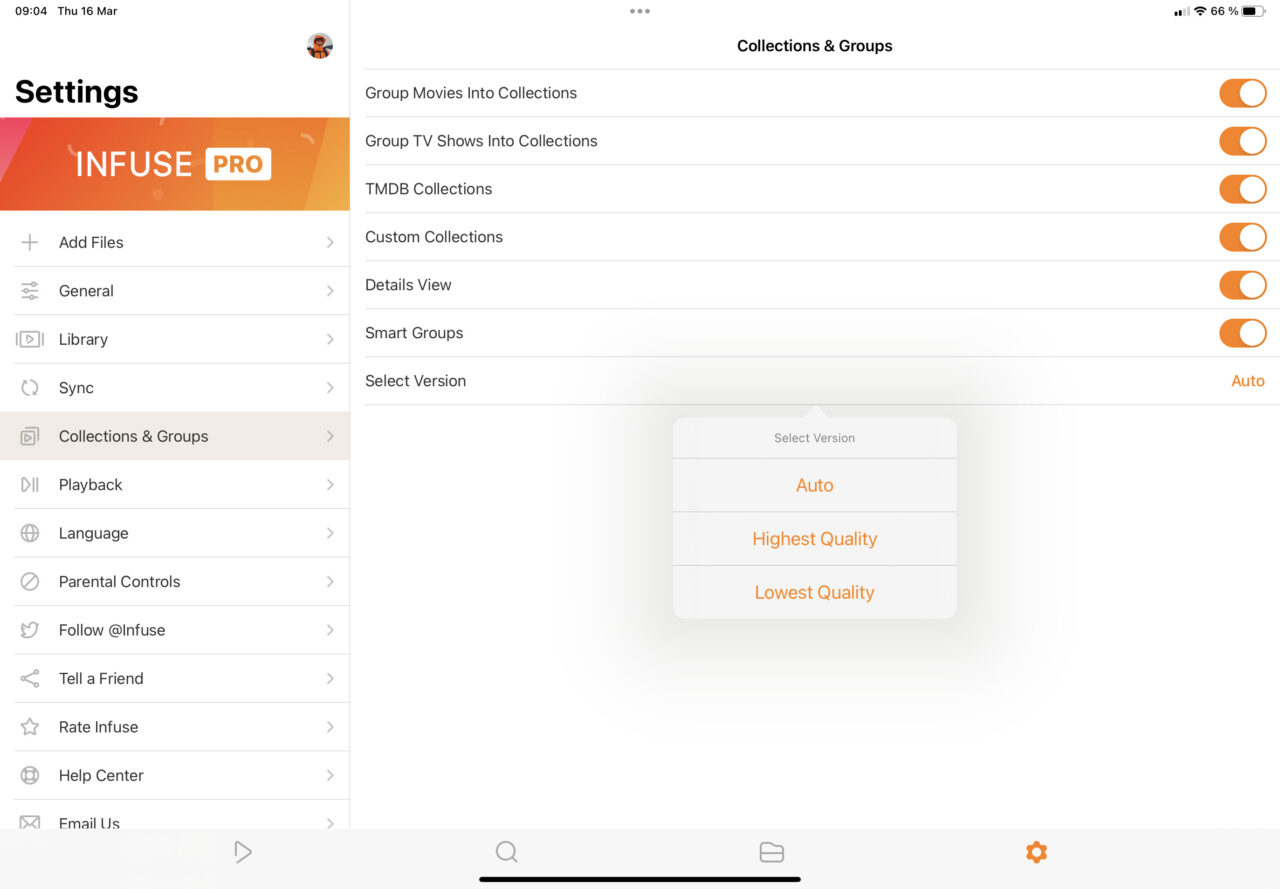Open Email Us label

click(x=89, y=823)
